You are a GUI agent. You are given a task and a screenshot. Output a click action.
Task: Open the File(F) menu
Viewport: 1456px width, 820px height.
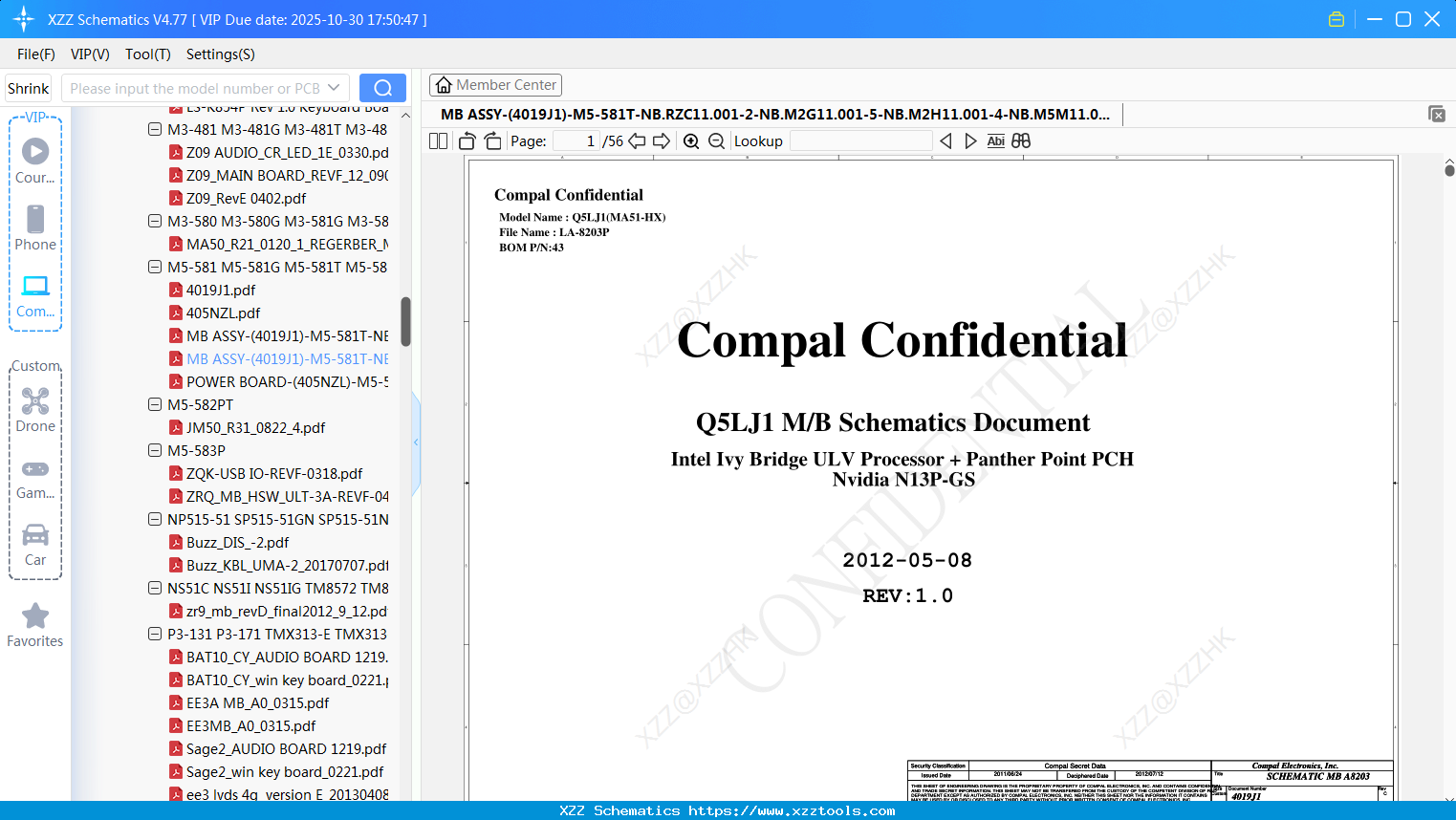[36, 54]
